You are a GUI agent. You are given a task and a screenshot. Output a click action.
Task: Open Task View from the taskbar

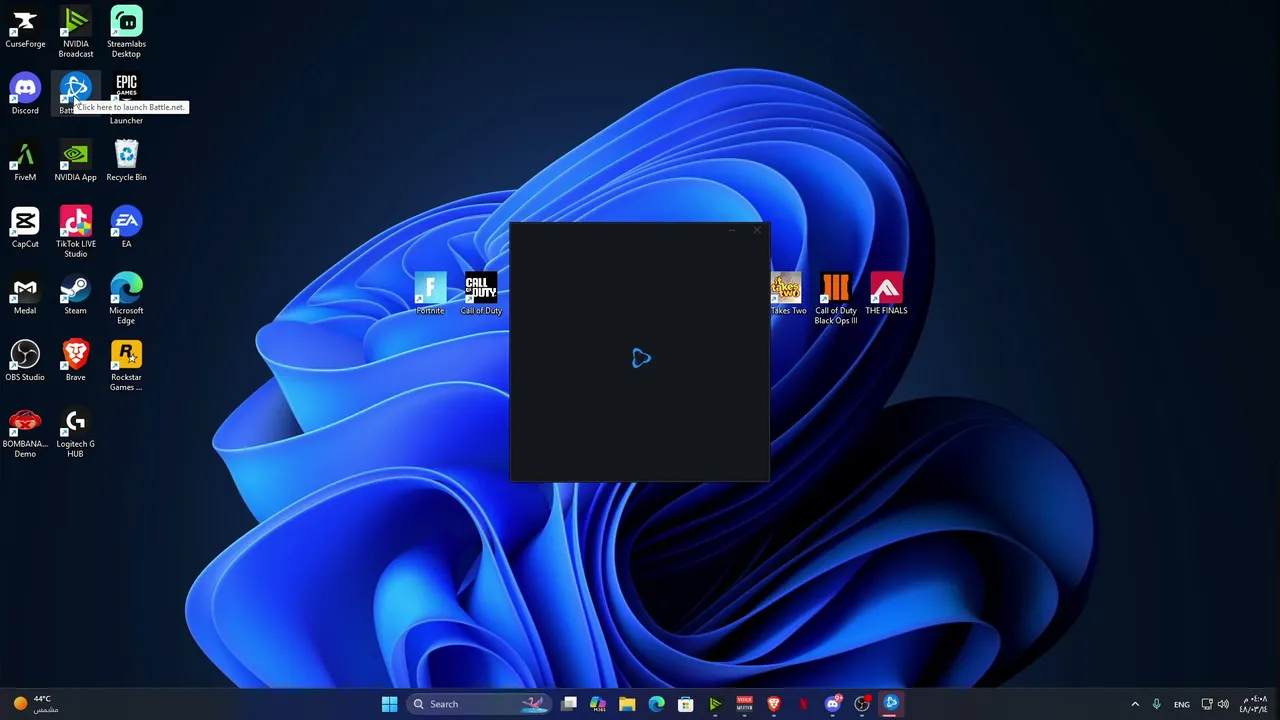(x=569, y=704)
